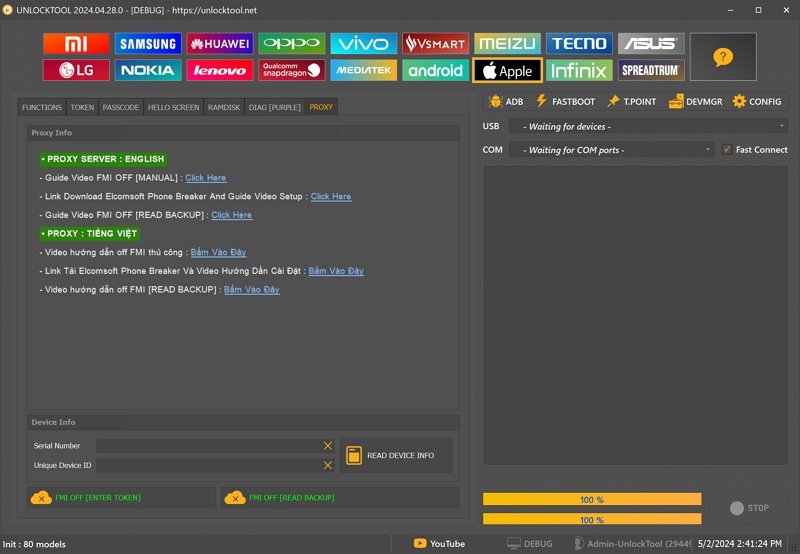Viewport: 800px width, 554px height.
Task: Open the CONFIG gear settings
Action: pos(757,101)
